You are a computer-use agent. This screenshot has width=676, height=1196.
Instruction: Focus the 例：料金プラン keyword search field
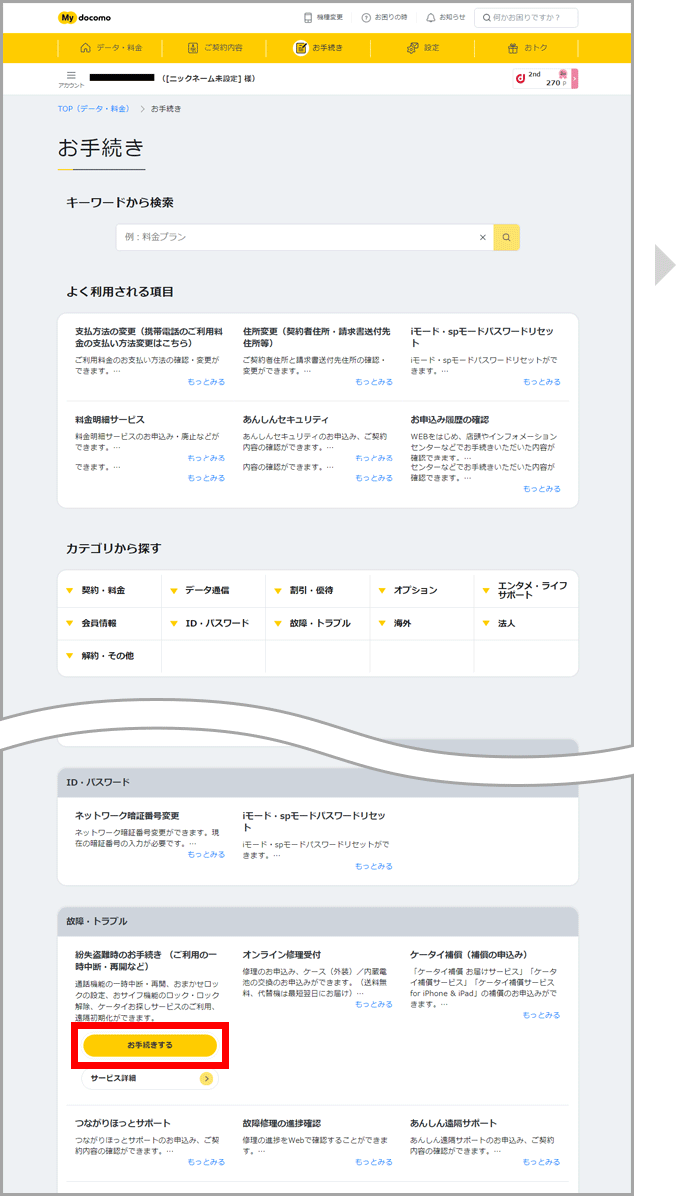click(x=295, y=237)
